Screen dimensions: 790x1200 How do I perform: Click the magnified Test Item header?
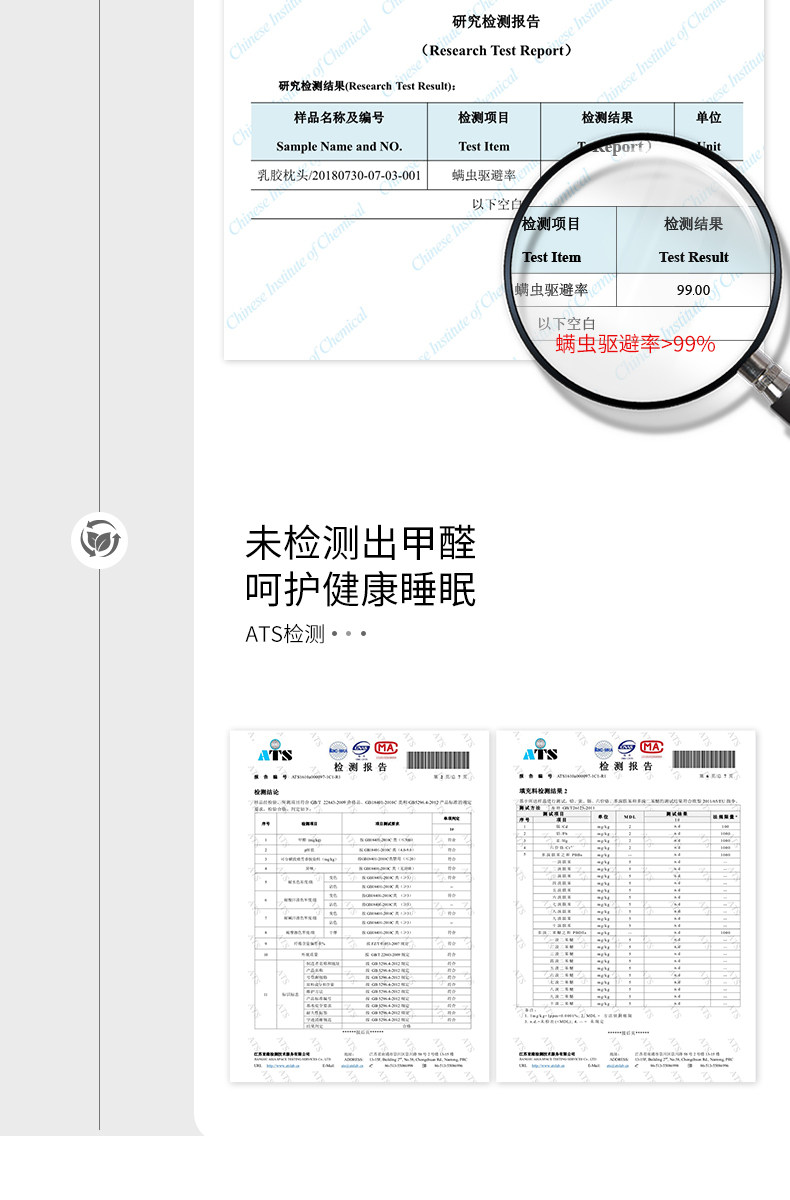click(x=552, y=257)
